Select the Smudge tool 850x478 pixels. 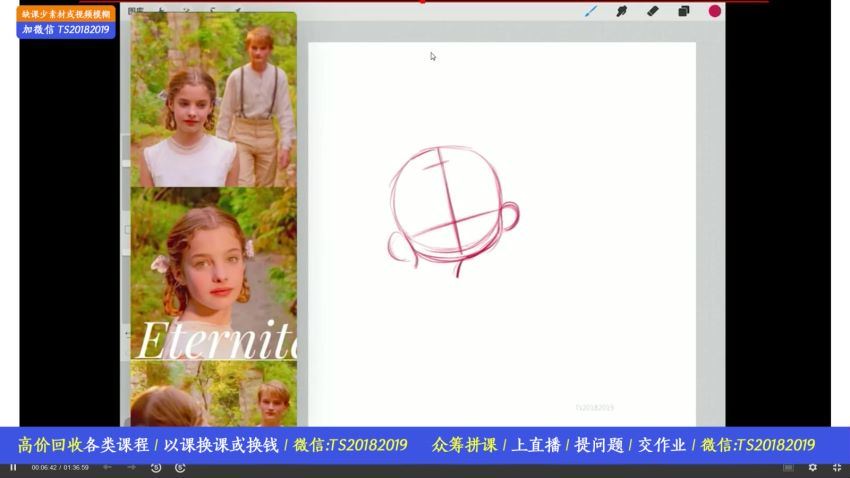pyautogui.click(x=621, y=11)
